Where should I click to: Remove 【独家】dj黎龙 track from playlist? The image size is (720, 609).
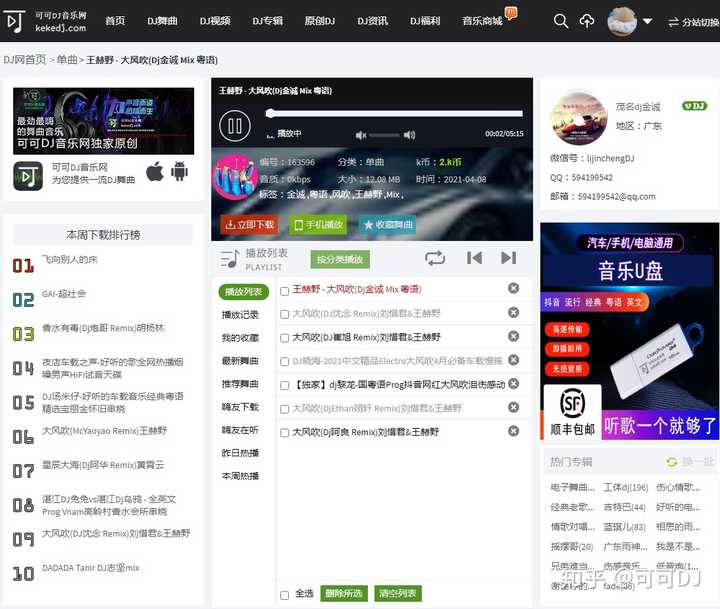(513, 383)
